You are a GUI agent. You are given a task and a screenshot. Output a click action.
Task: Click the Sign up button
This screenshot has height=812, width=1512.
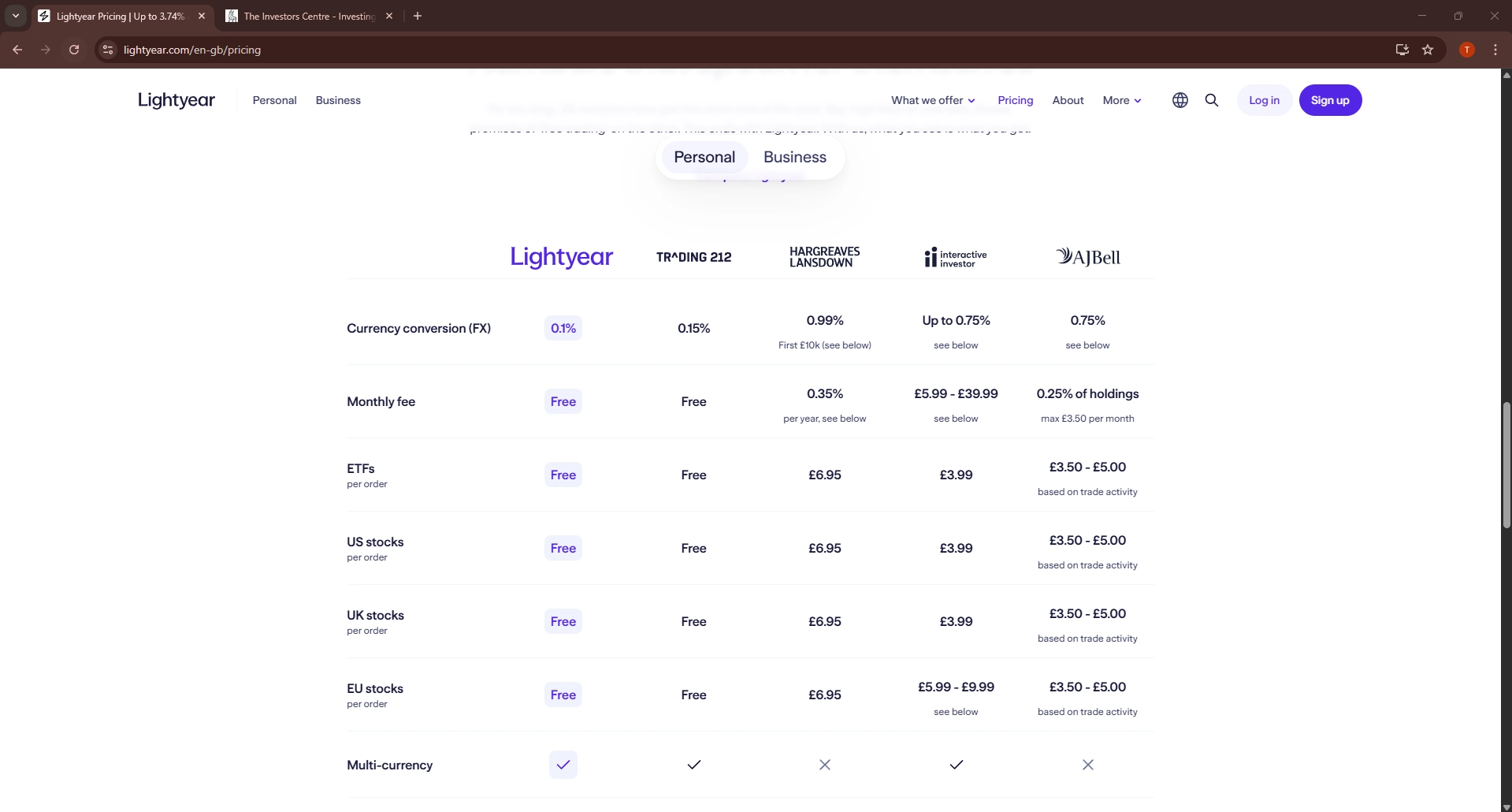[x=1330, y=100]
